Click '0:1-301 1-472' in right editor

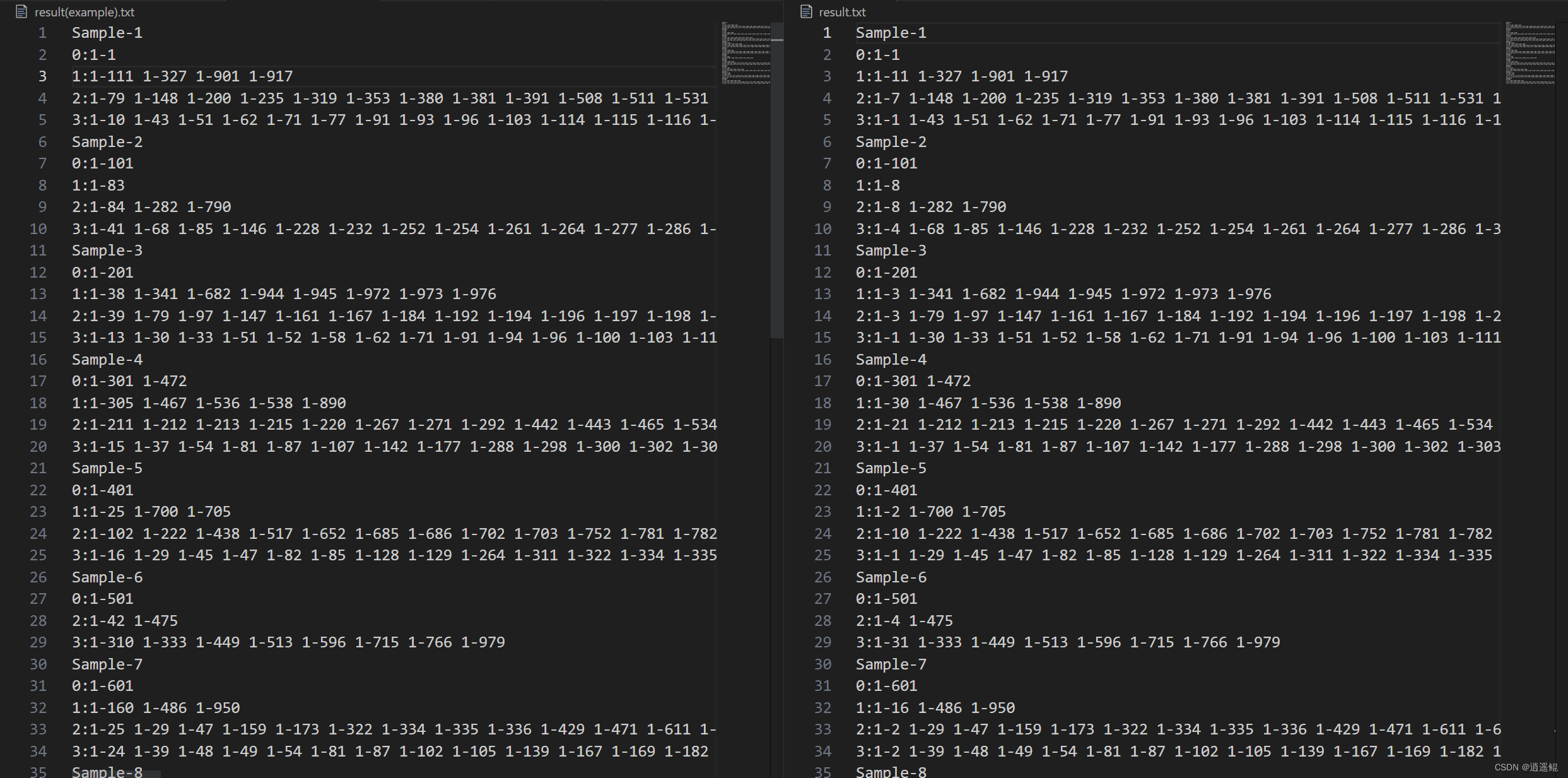[x=913, y=381]
